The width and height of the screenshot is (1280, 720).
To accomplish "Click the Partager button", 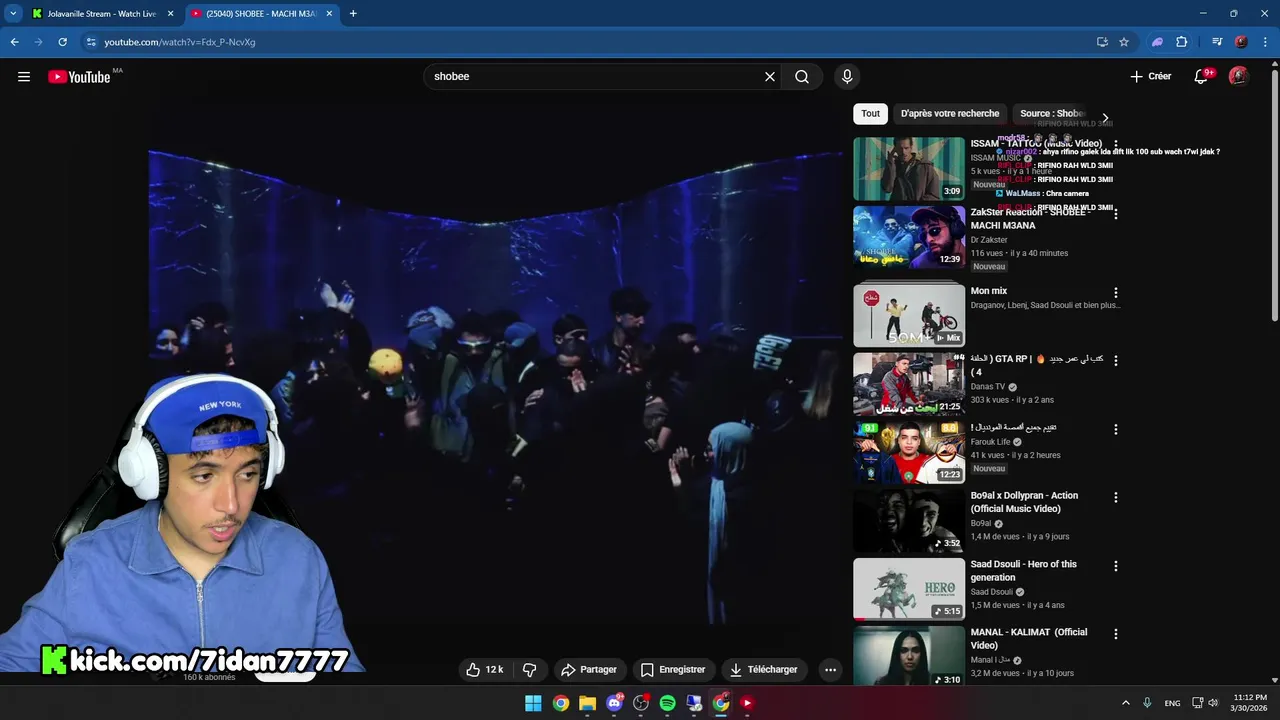I will [x=589, y=670].
